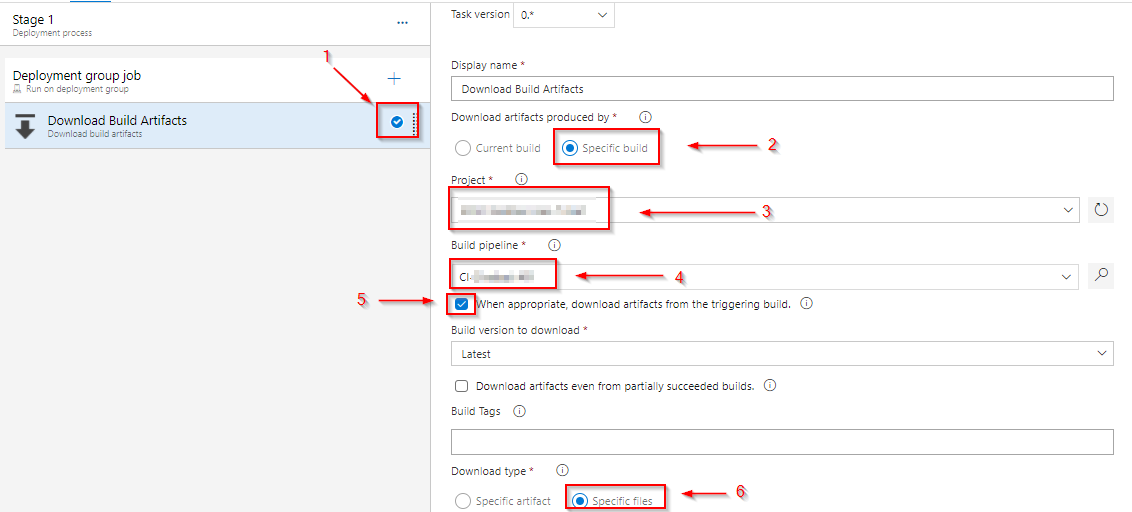Show info for Download artifacts produced by
The image size is (1132, 512).
[645, 117]
